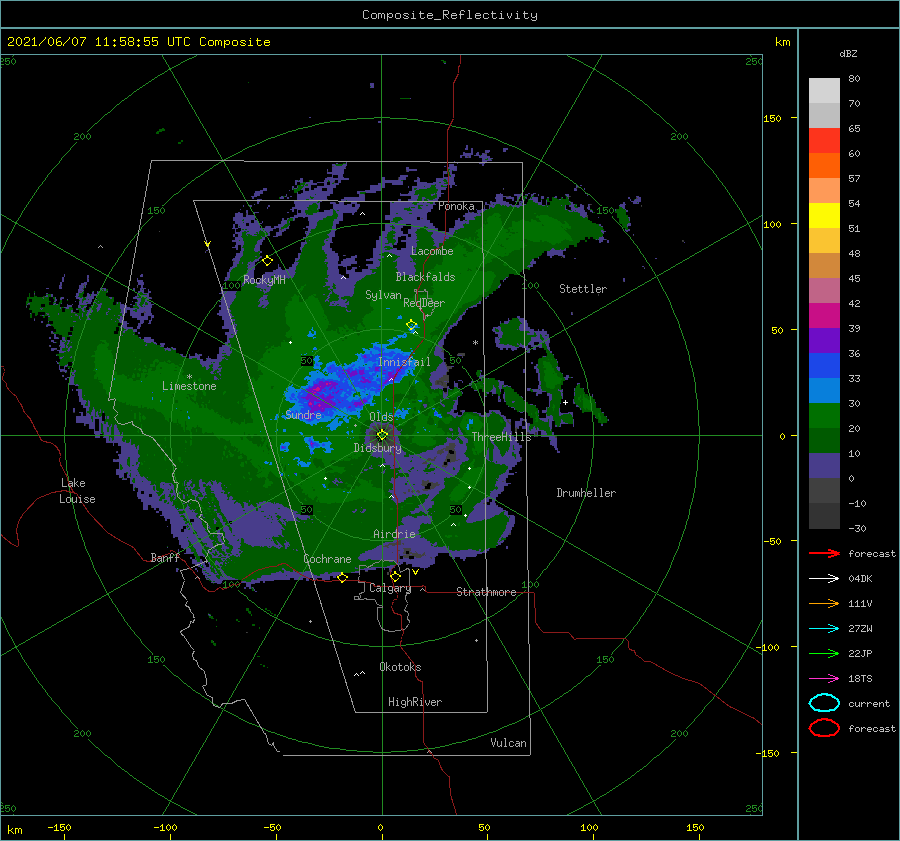Click the 'Vulcan' label
Screen dimensions: 900x841
click(509, 743)
